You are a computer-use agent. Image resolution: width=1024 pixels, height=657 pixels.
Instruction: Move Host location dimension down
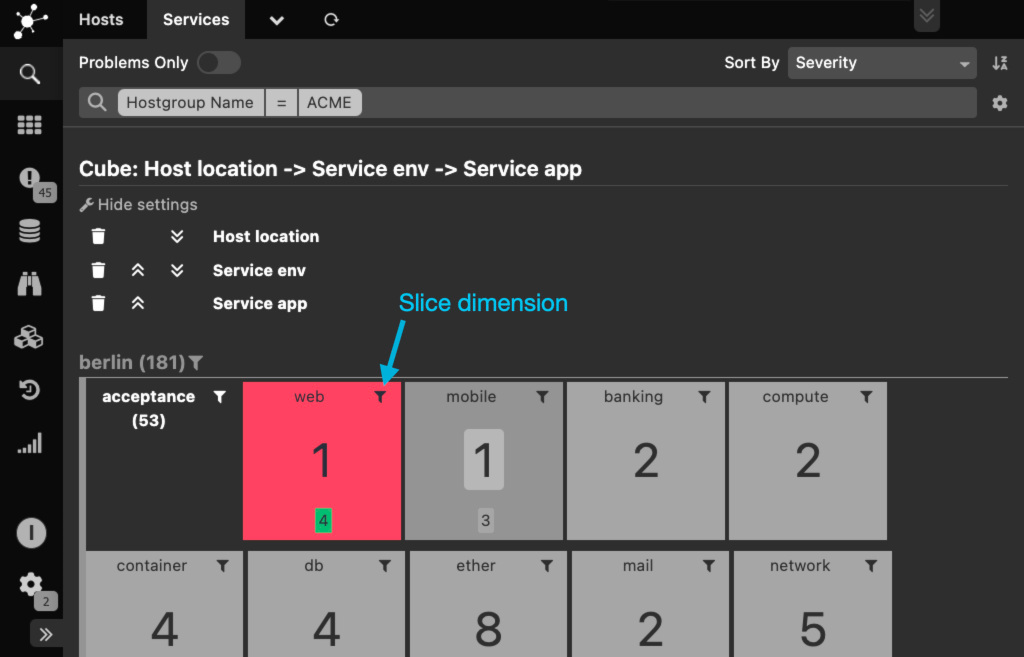tap(177, 236)
